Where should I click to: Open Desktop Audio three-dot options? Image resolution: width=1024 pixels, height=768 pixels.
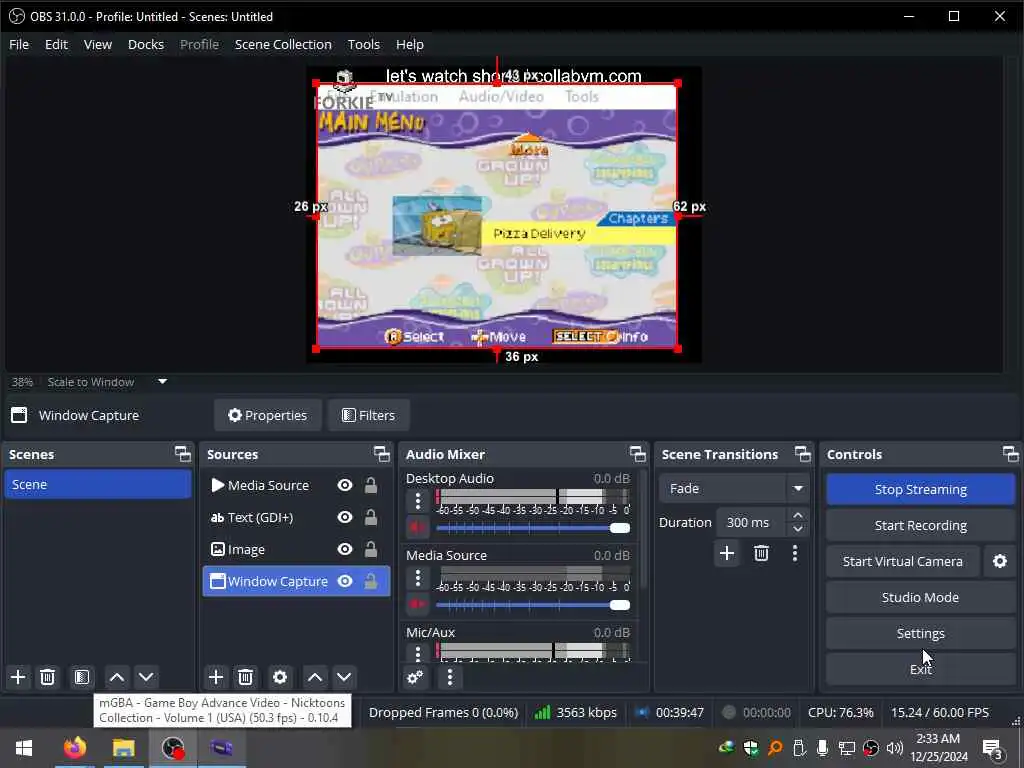(x=418, y=501)
